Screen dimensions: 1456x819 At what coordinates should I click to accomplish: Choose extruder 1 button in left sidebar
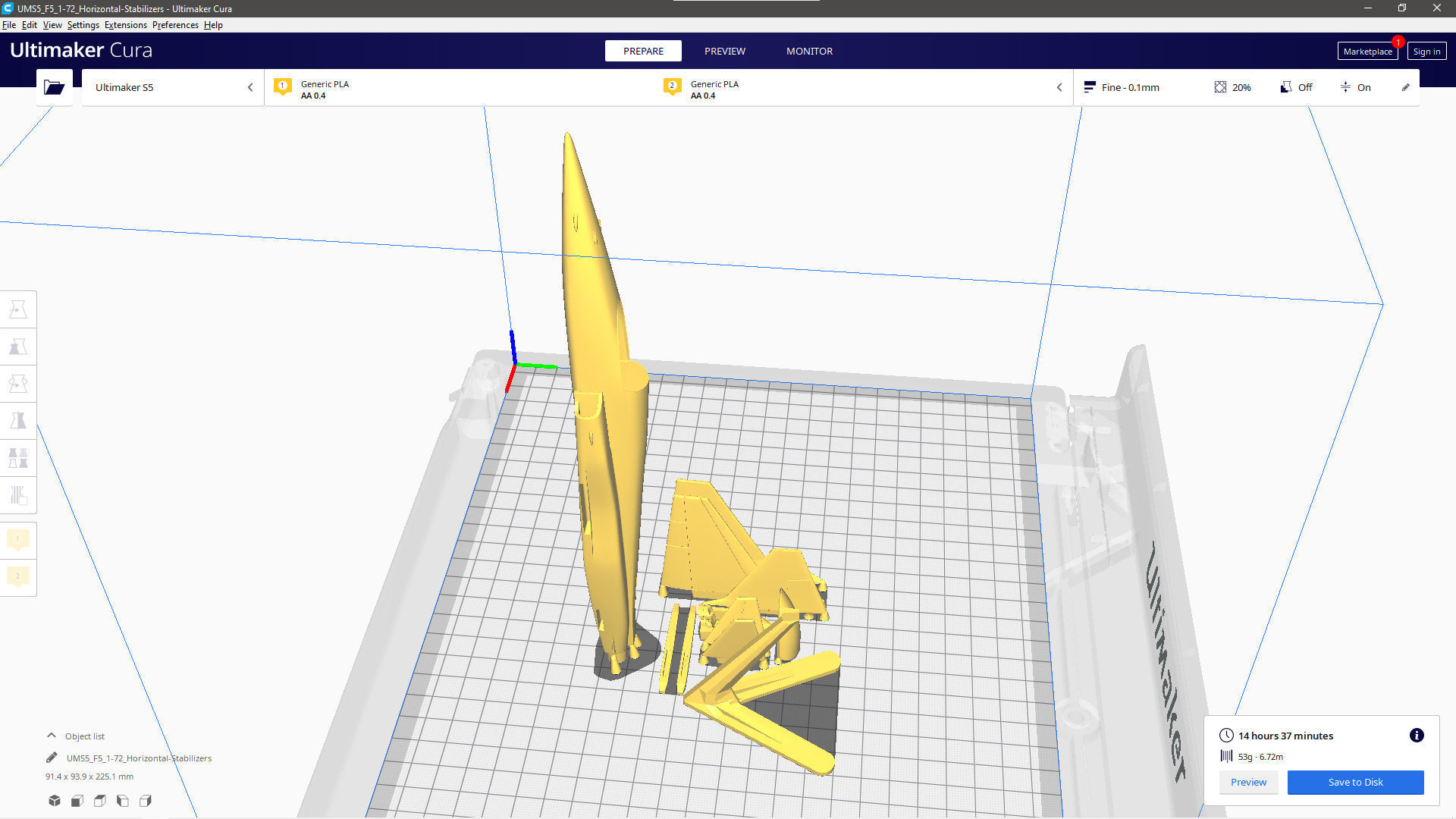point(18,540)
